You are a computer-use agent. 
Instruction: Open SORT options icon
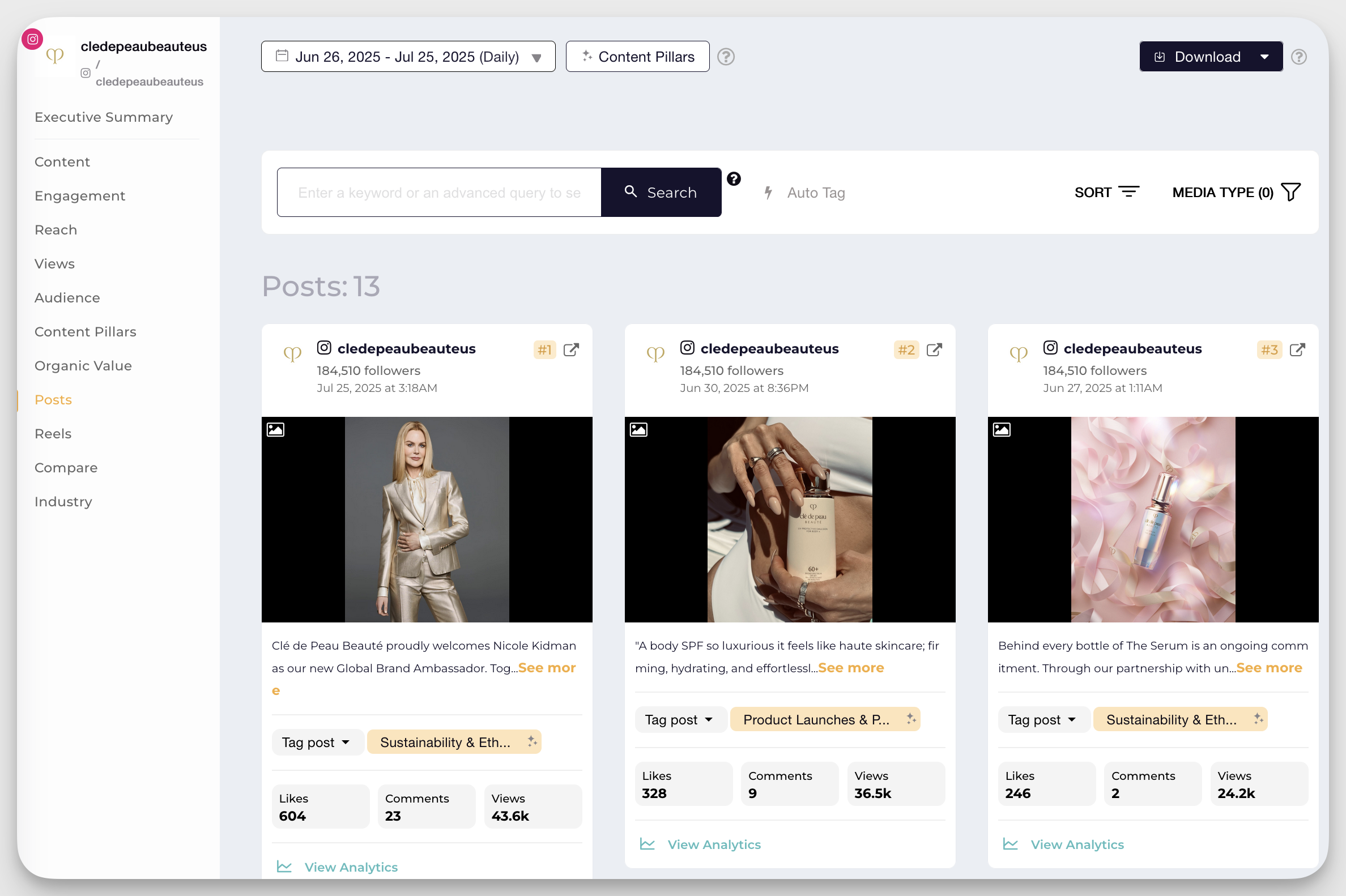click(x=1129, y=192)
